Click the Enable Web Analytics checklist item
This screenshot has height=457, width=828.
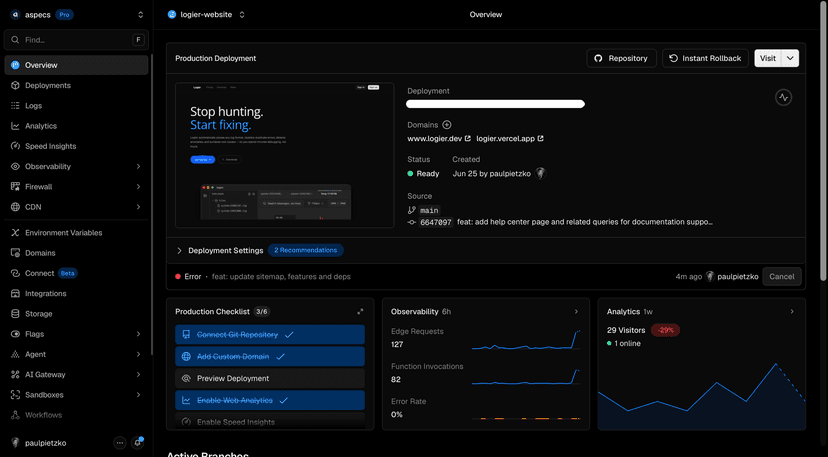(x=270, y=400)
